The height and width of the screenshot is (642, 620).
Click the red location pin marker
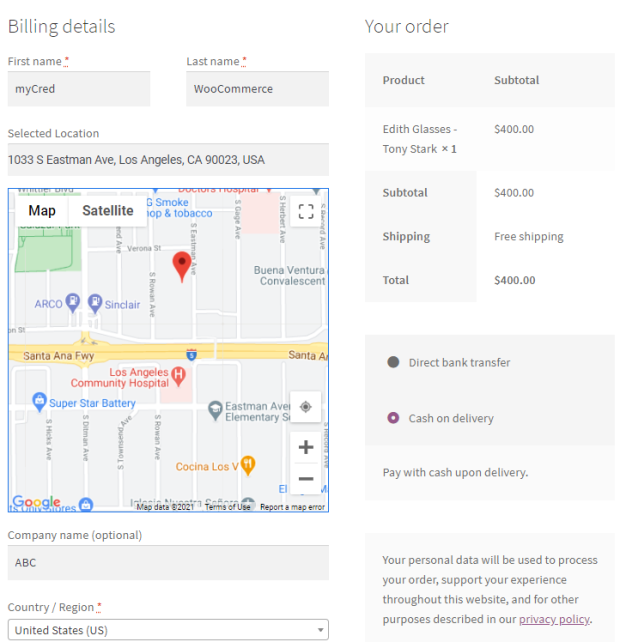182,267
